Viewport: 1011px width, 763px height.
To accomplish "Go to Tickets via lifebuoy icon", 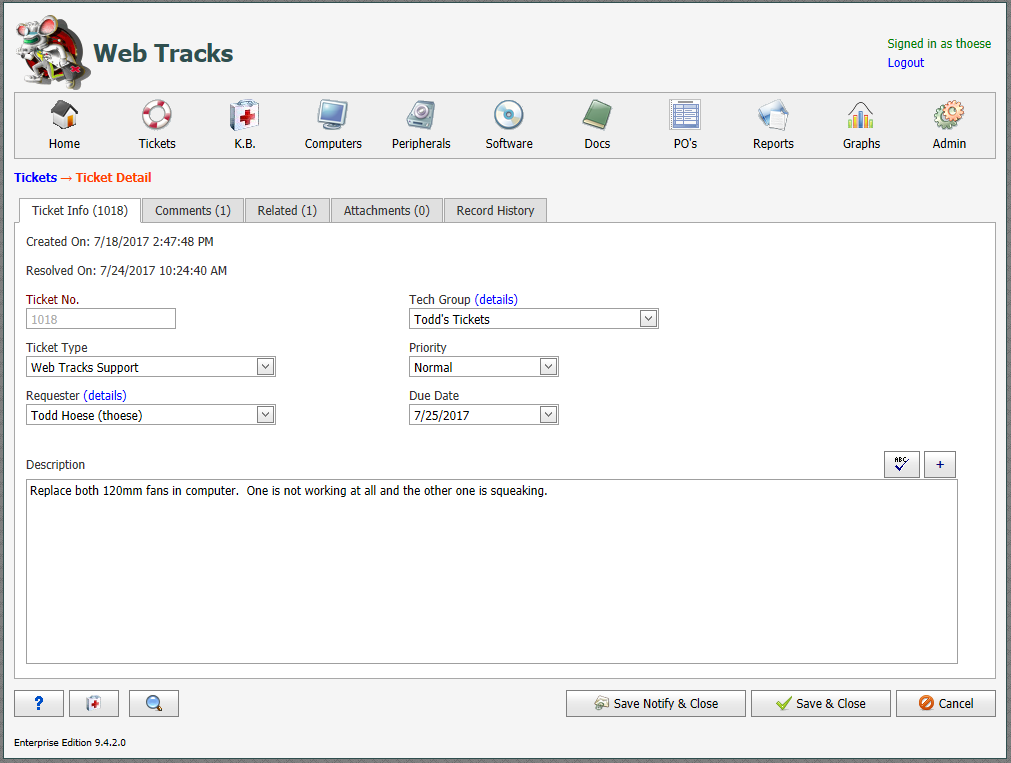I will (157, 115).
